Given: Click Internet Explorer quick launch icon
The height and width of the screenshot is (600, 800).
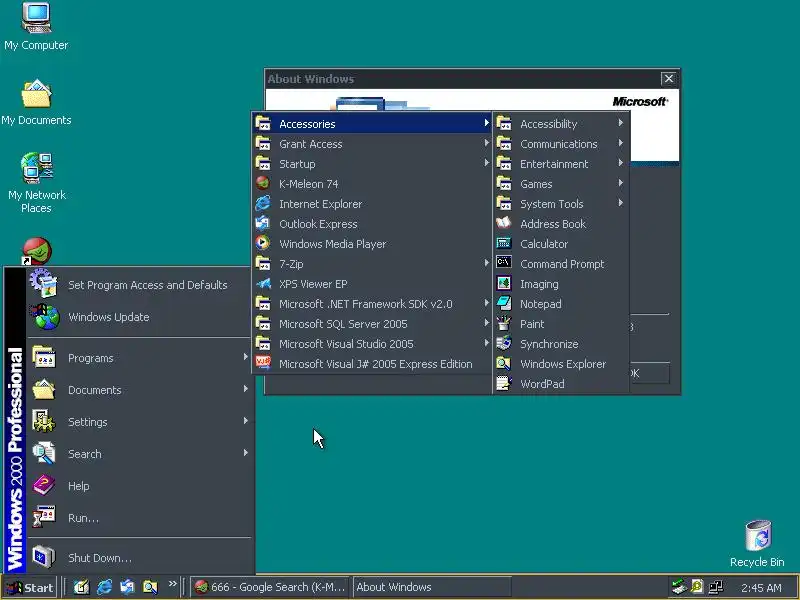Looking at the screenshot, I should tap(105, 587).
